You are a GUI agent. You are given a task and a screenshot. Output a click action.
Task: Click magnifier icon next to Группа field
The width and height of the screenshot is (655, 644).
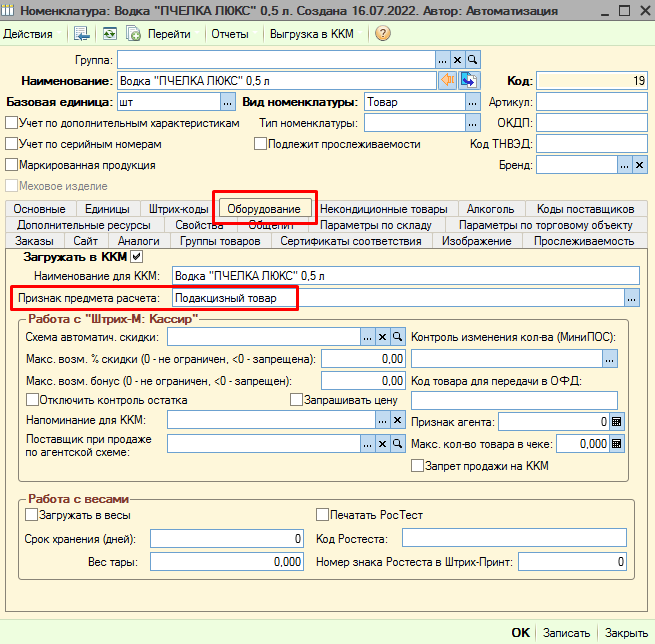pyautogui.click(x=473, y=60)
